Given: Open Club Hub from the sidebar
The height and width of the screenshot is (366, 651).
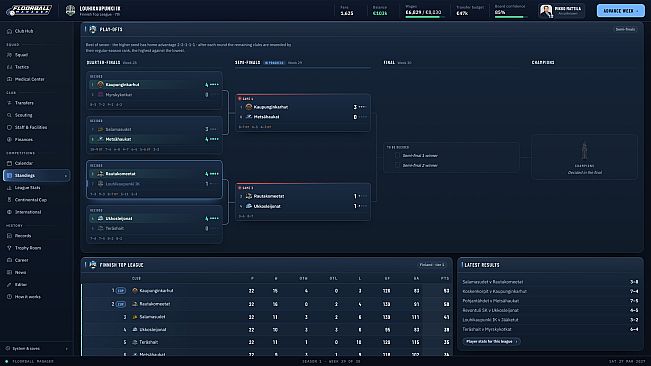Looking at the screenshot, I should click(37, 31).
